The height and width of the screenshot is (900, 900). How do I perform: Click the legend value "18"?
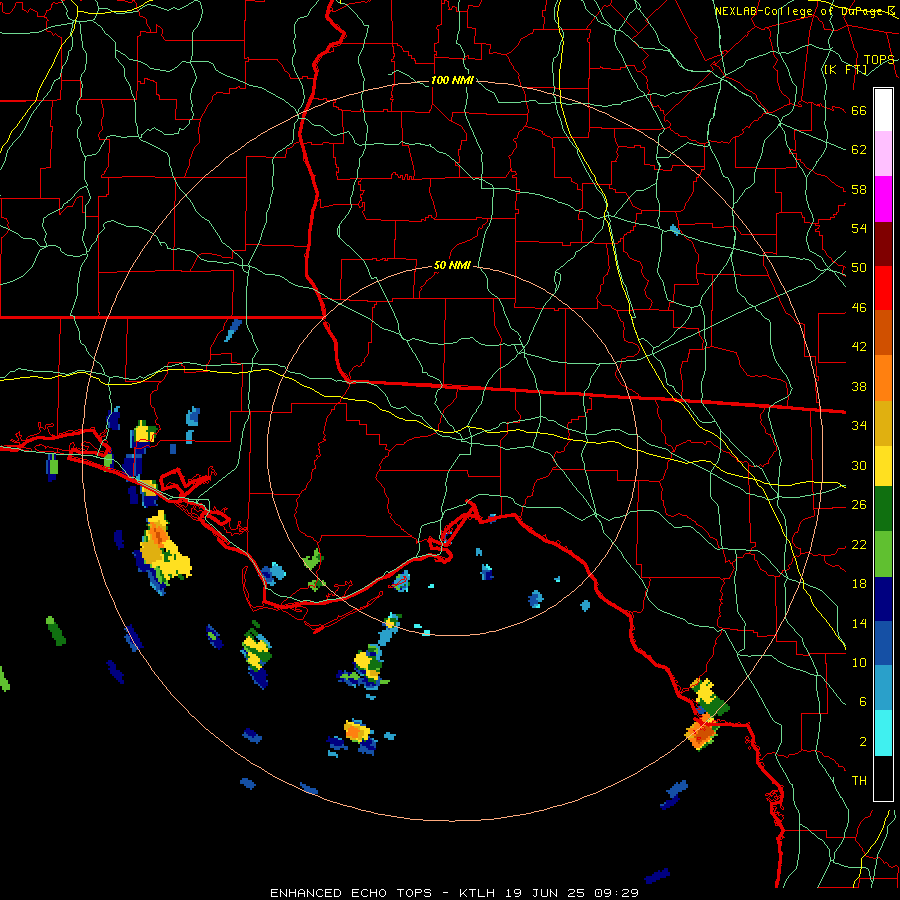859,584
